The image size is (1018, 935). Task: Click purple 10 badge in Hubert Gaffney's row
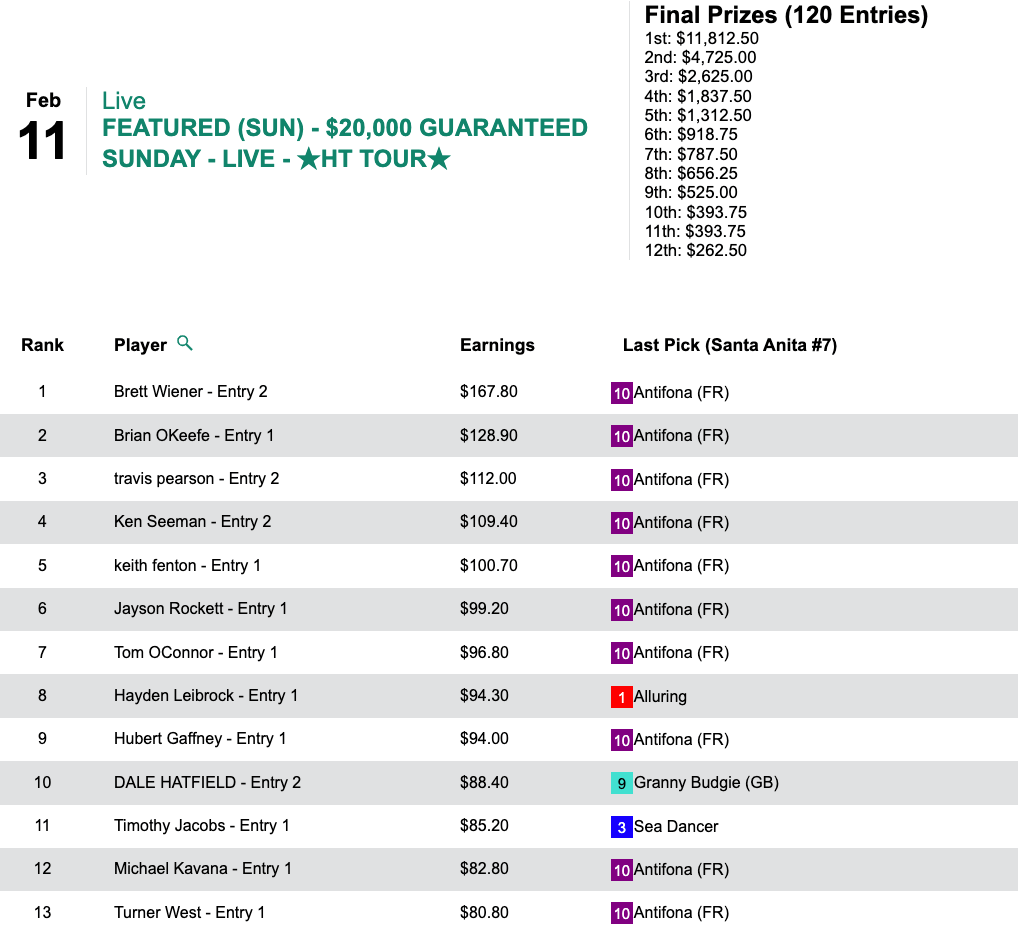tap(621, 740)
